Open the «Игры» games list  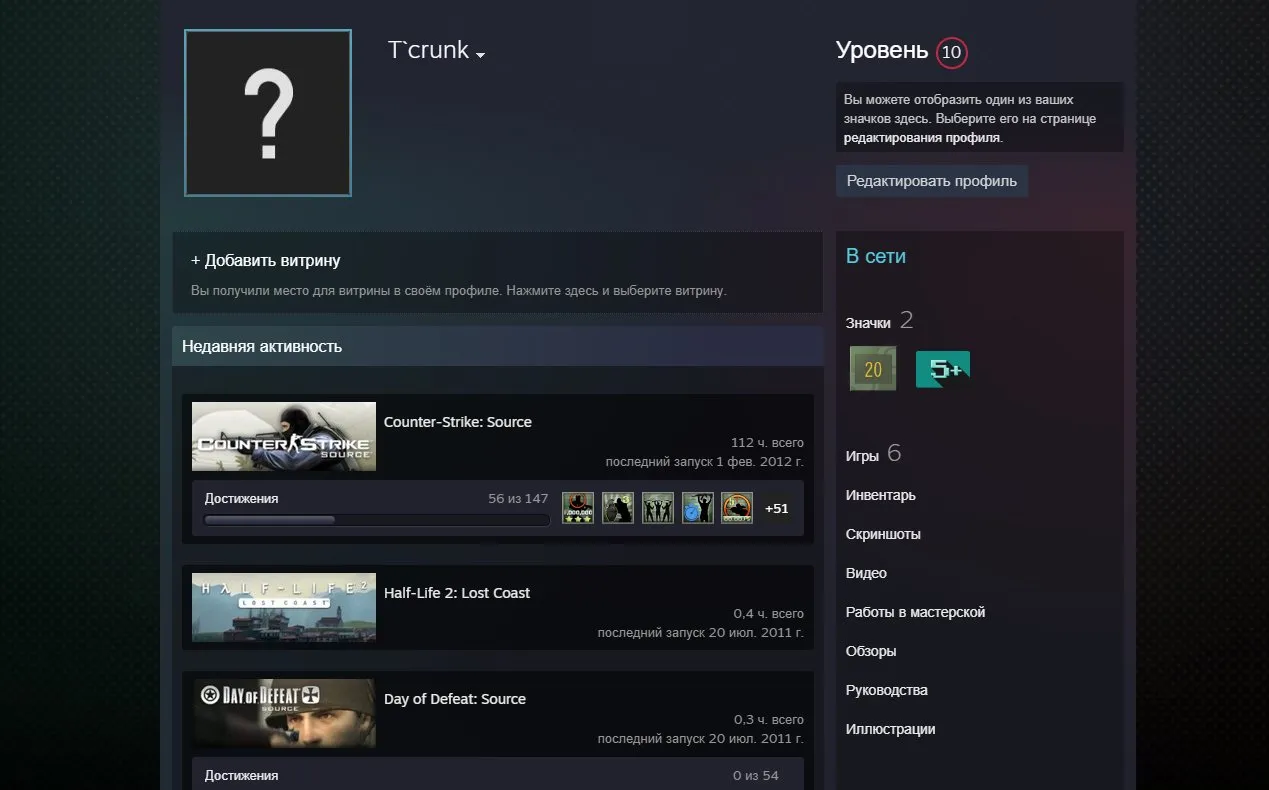click(862, 456)
